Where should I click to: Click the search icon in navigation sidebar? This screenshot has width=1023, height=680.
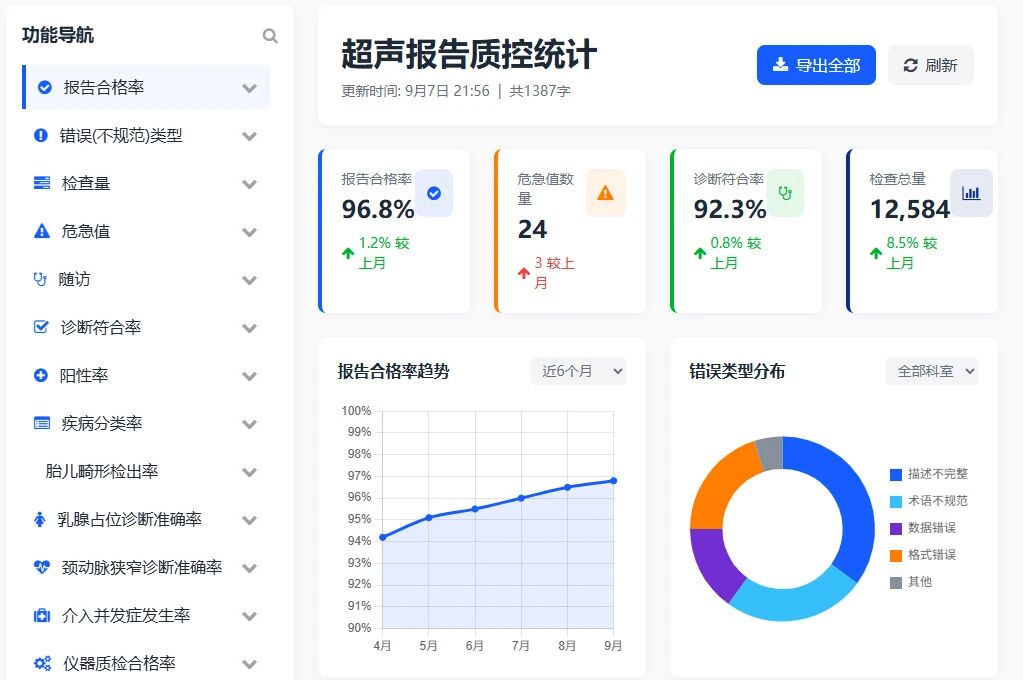point(270,36)
